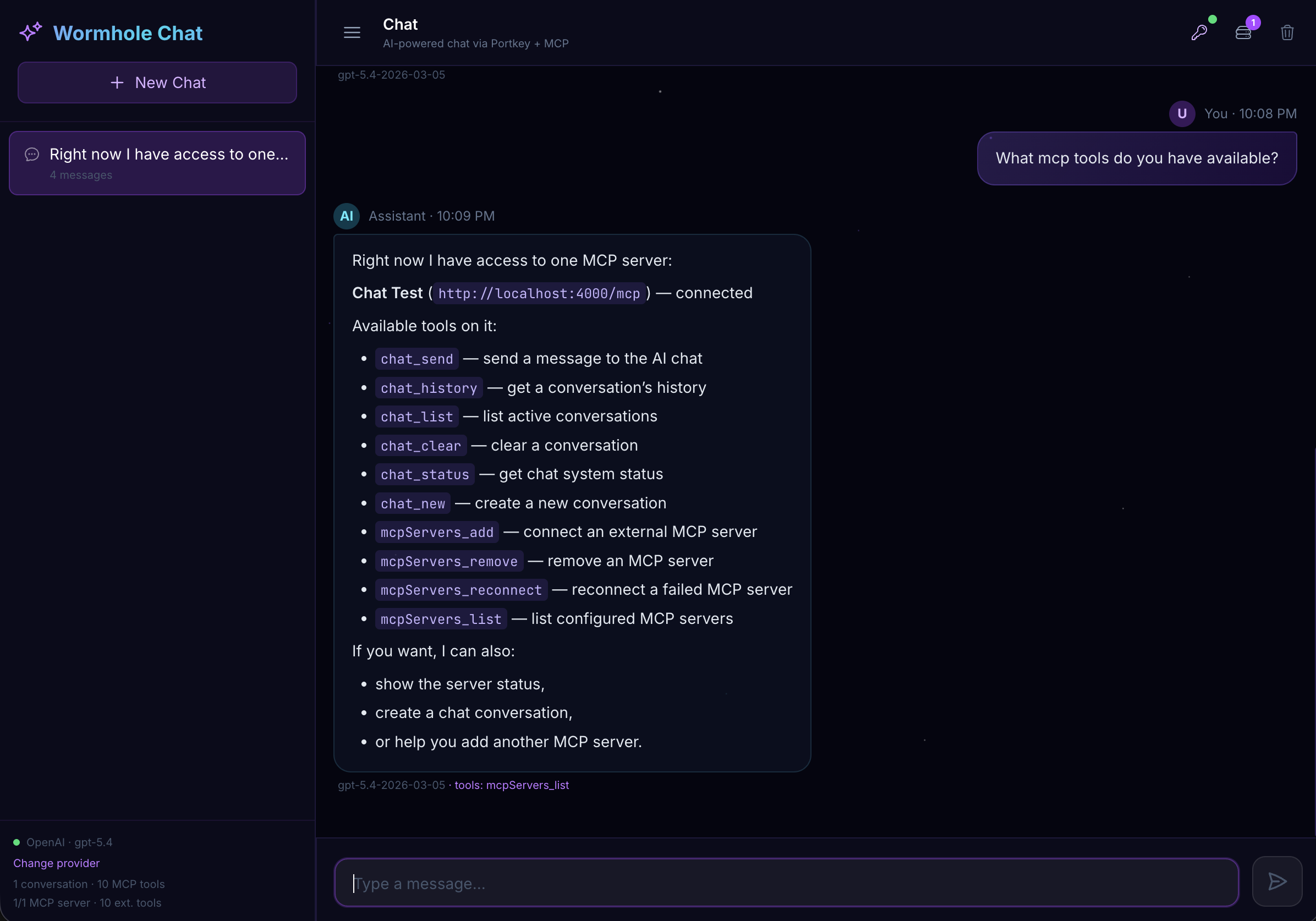Click the green OpenAI status dot
The width and height of the screenshot is (1316, 921).
pyautogui.click(x=17, y=842)
